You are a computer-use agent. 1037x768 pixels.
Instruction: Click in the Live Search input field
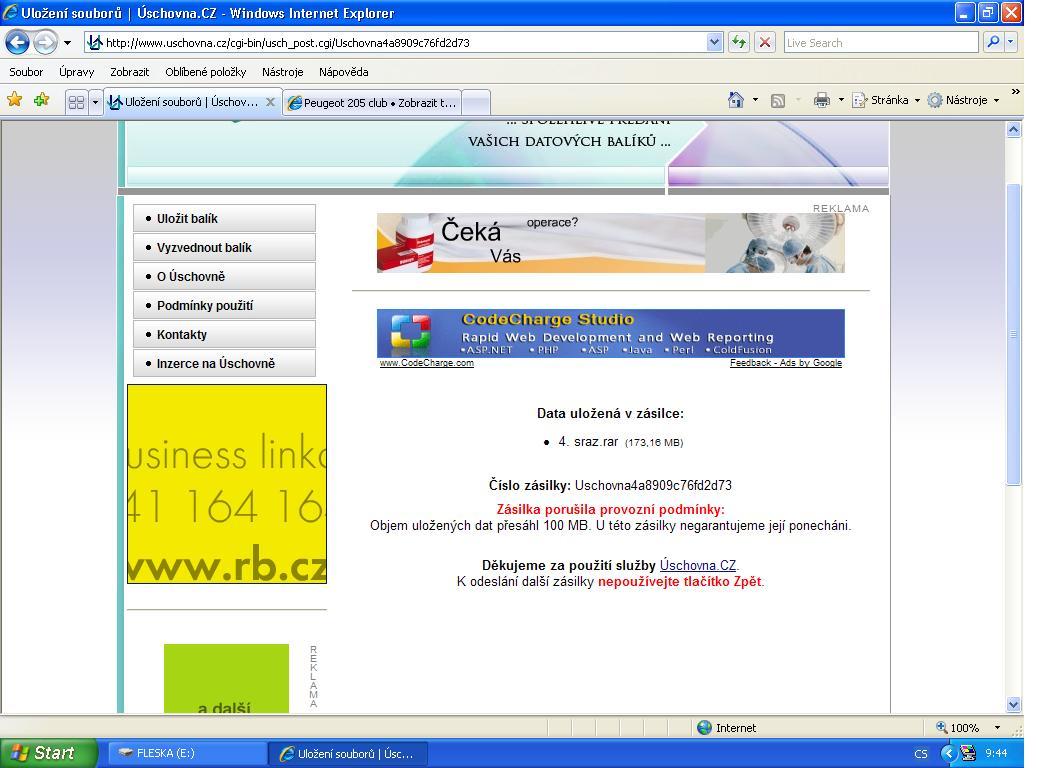[x=879, y=42]
